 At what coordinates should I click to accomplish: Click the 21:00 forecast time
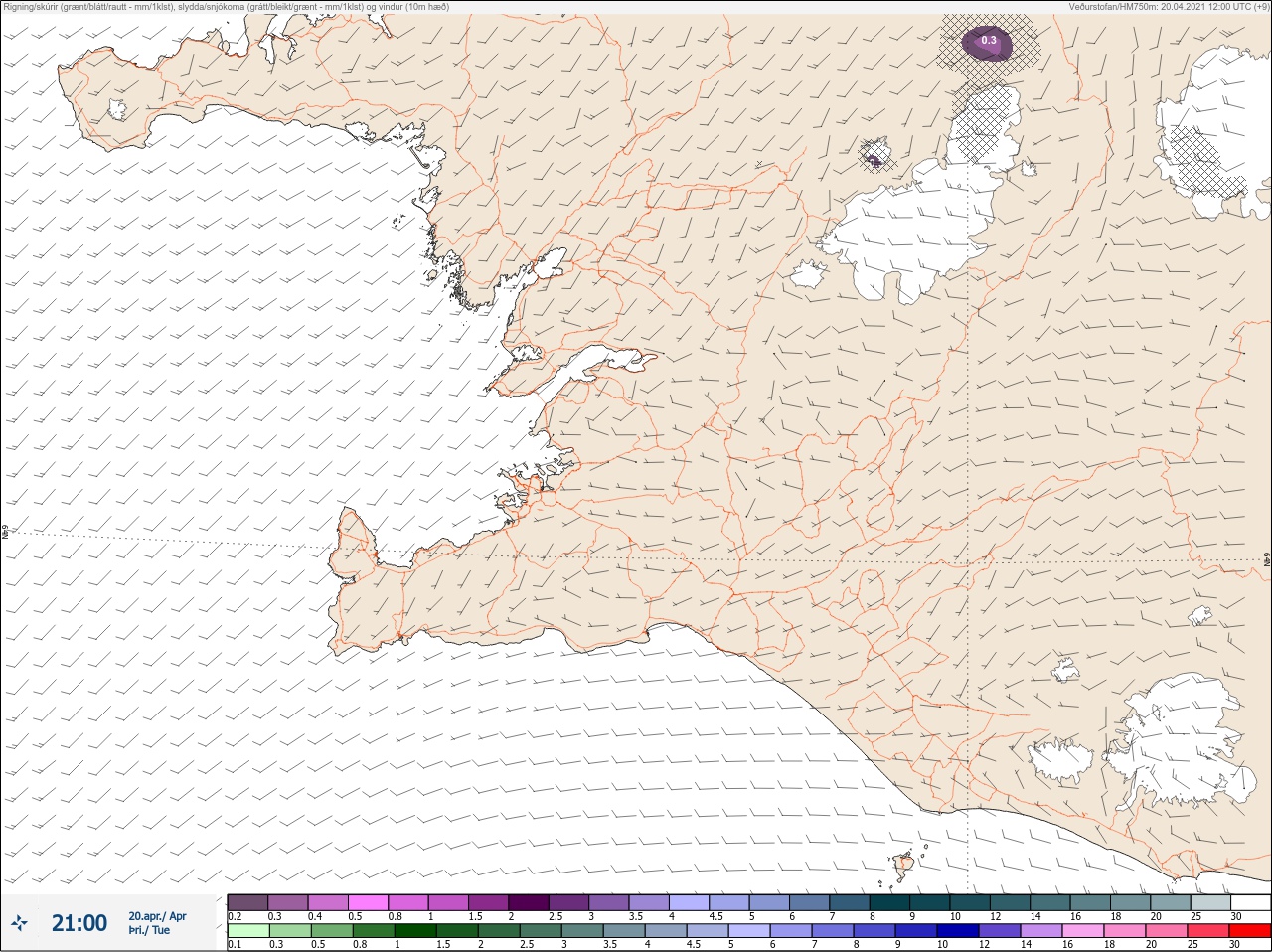point(79,923)
